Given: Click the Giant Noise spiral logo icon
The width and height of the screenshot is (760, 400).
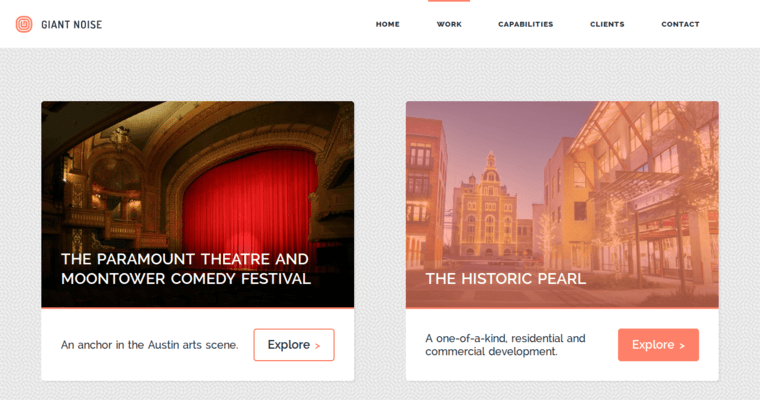Looking at the screenshot, I should 24,24.
